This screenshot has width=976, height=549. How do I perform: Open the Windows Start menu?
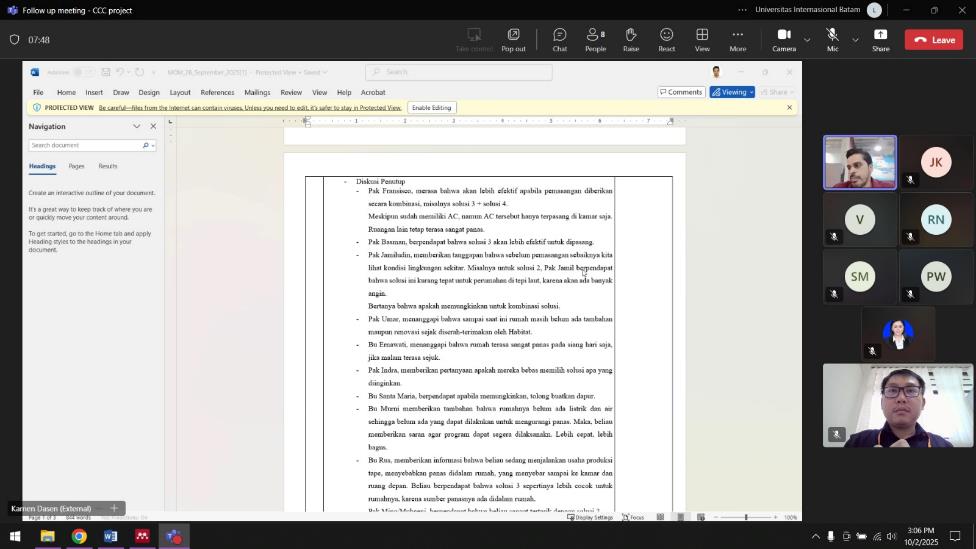pos(15,537)
